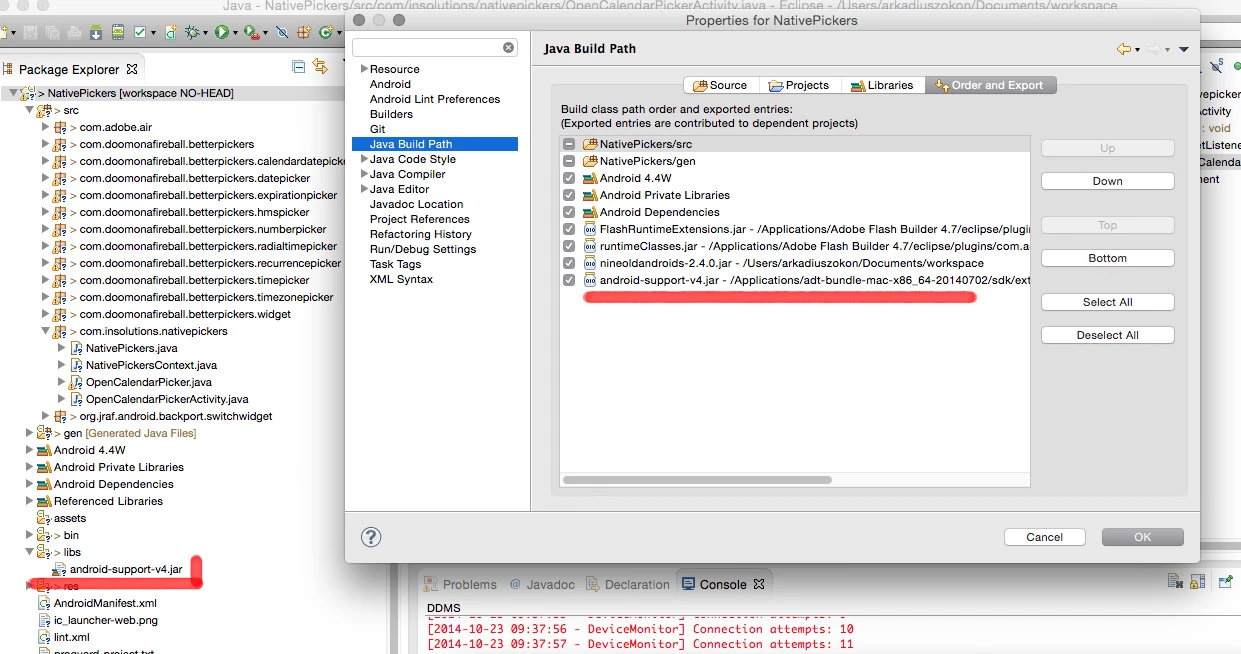Image resolution: width=1241 pixels, height=654 pixels.
Task: Open the Android Virtual Device Manager icon
Action: click(x=118, y=32)
